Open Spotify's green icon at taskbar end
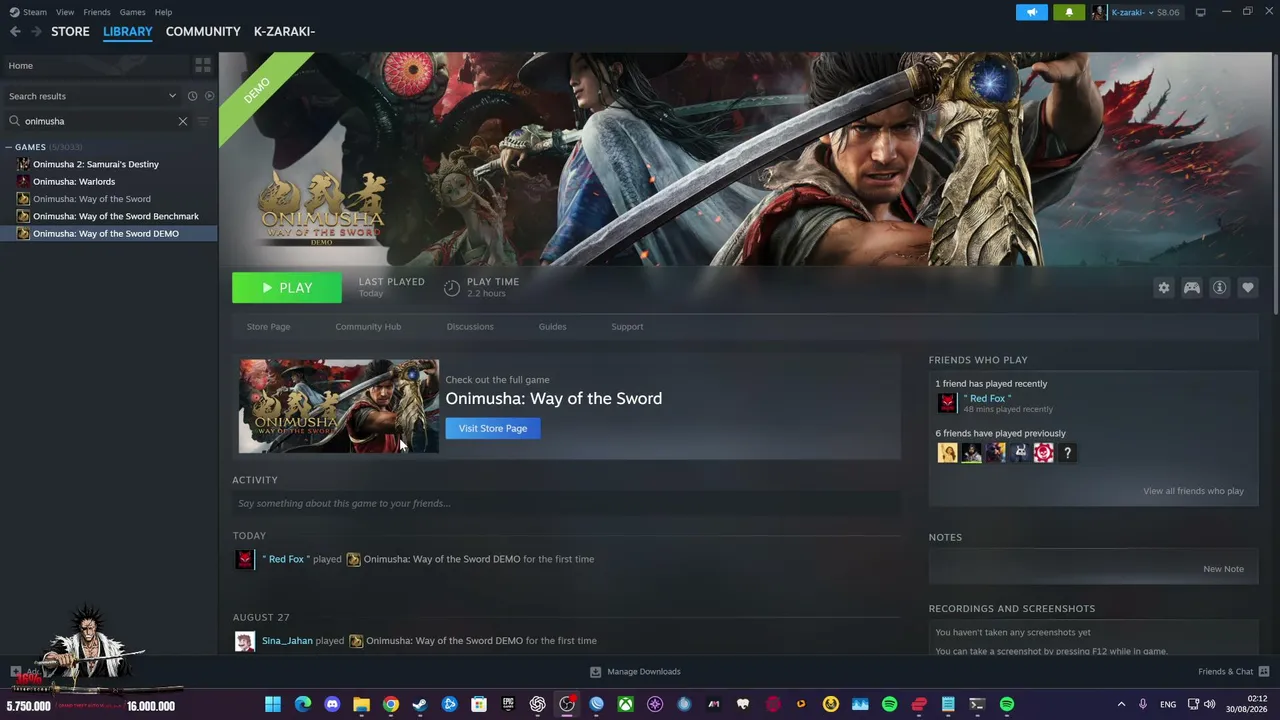Image resolution: width=1280 pixels, height=720 pixels. 1007,704
